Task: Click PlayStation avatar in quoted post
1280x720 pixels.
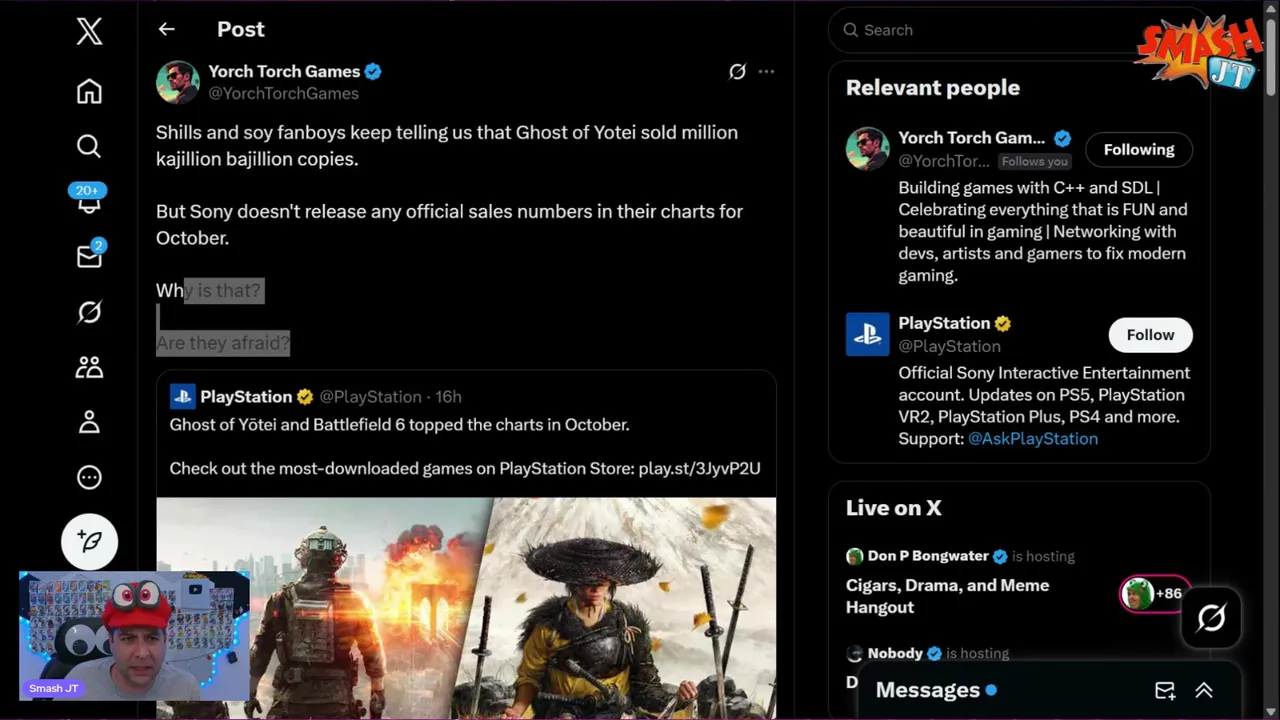Action: pos(182,396)
